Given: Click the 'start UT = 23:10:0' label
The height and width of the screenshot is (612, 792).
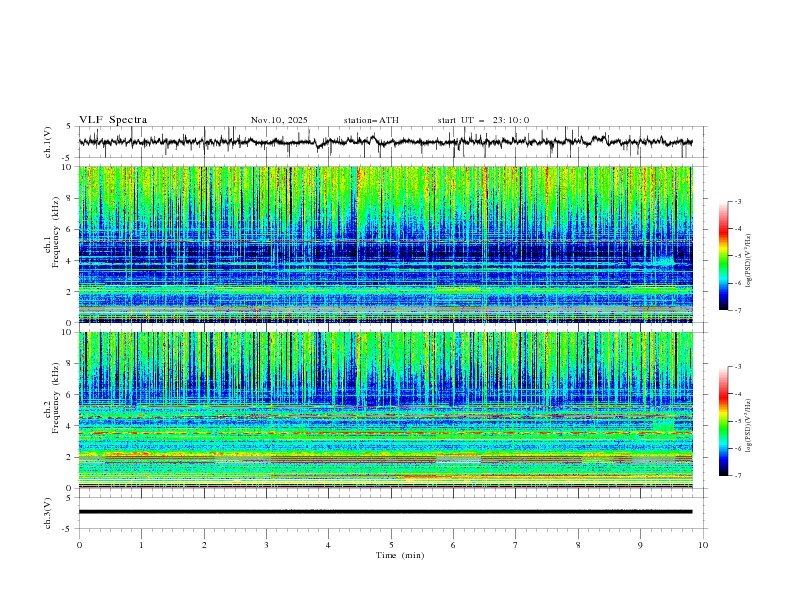Looking at the screenshot, I should coord(483,120).
